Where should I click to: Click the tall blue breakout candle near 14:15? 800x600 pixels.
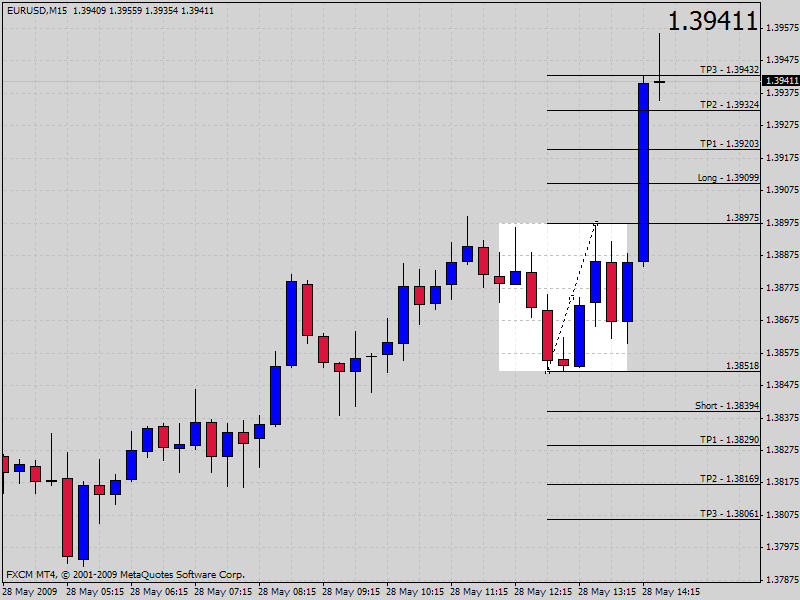pos(643,172)
